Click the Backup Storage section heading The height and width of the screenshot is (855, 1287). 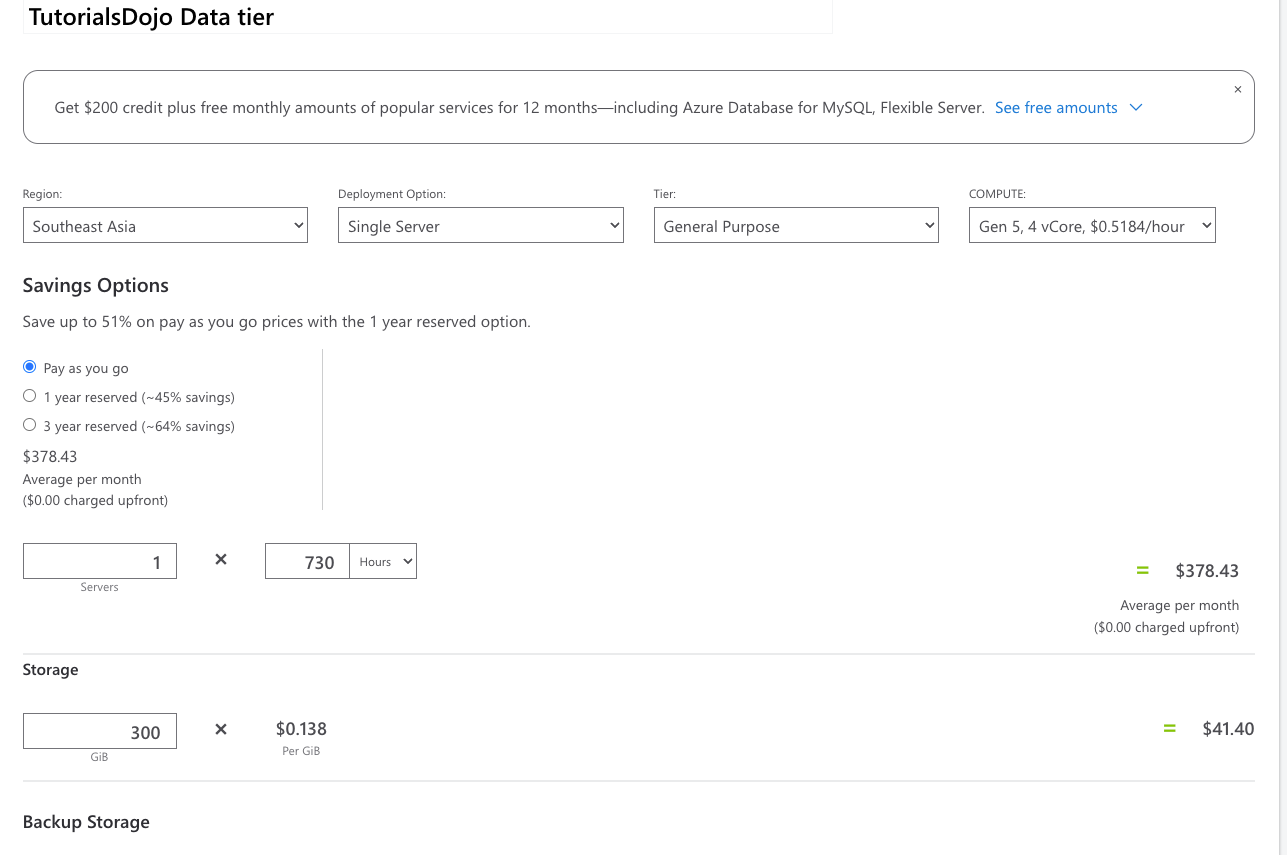click(x=86, y=822)
